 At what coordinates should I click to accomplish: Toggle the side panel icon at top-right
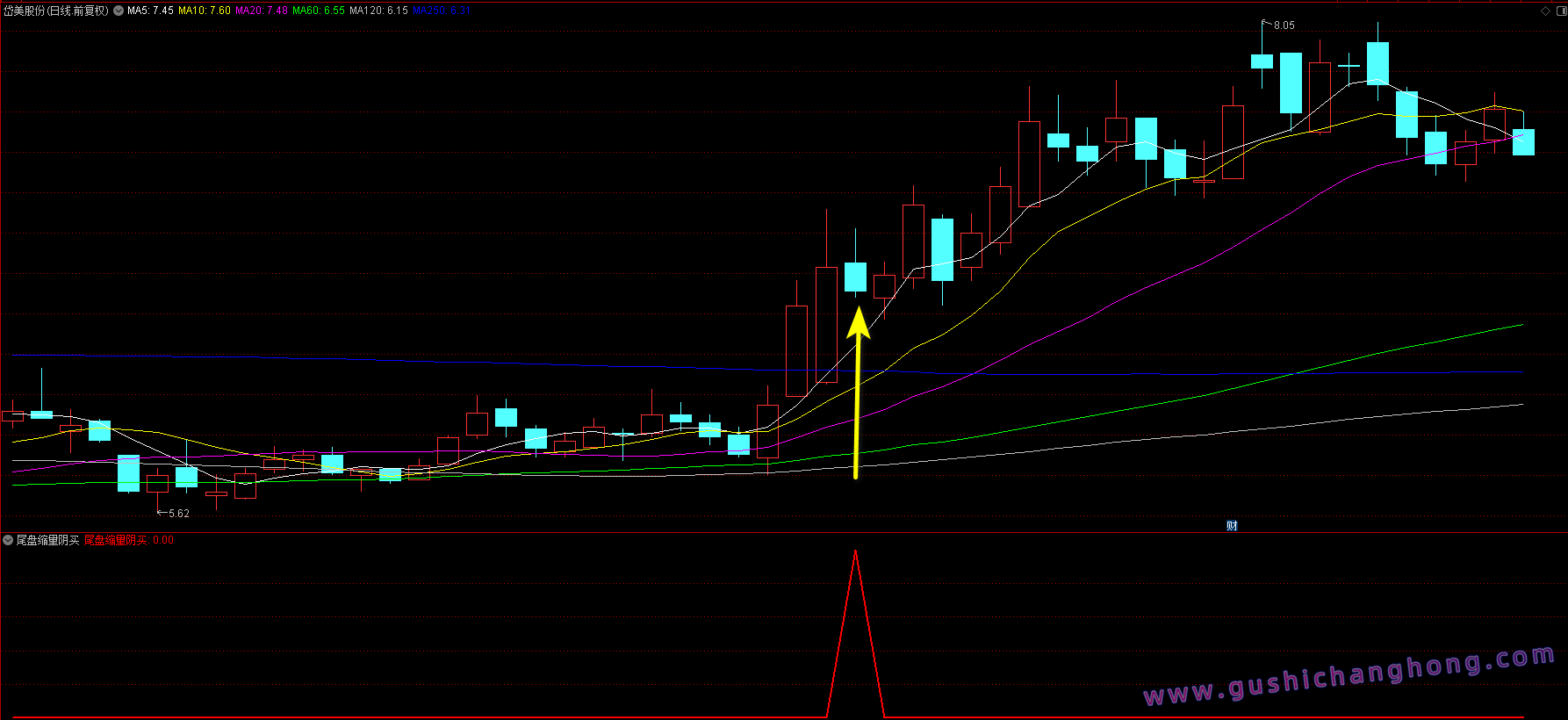coord(1560,11)
